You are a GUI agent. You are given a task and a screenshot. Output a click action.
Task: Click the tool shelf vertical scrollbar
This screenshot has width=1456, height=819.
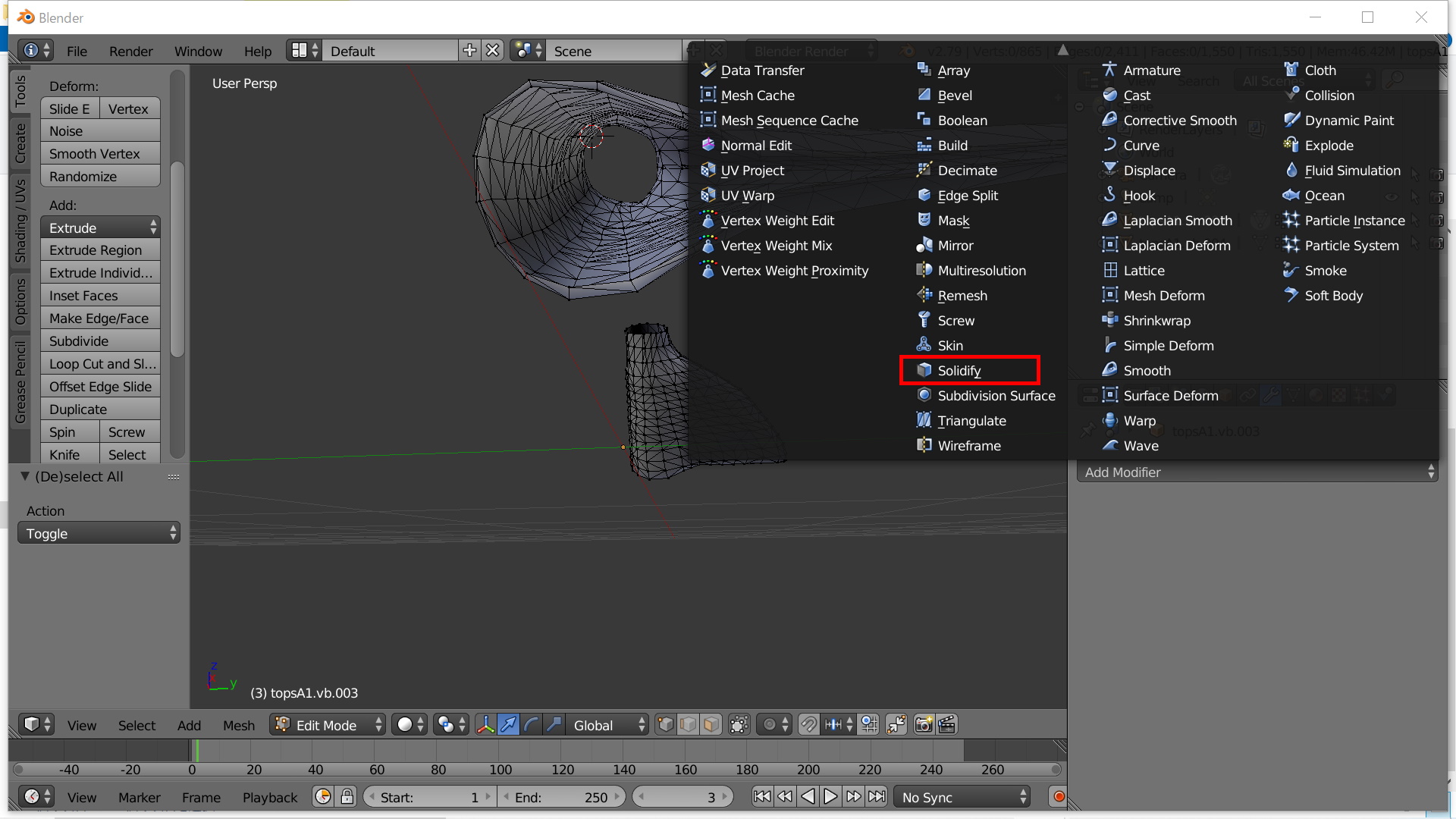(x=177, y=258)
